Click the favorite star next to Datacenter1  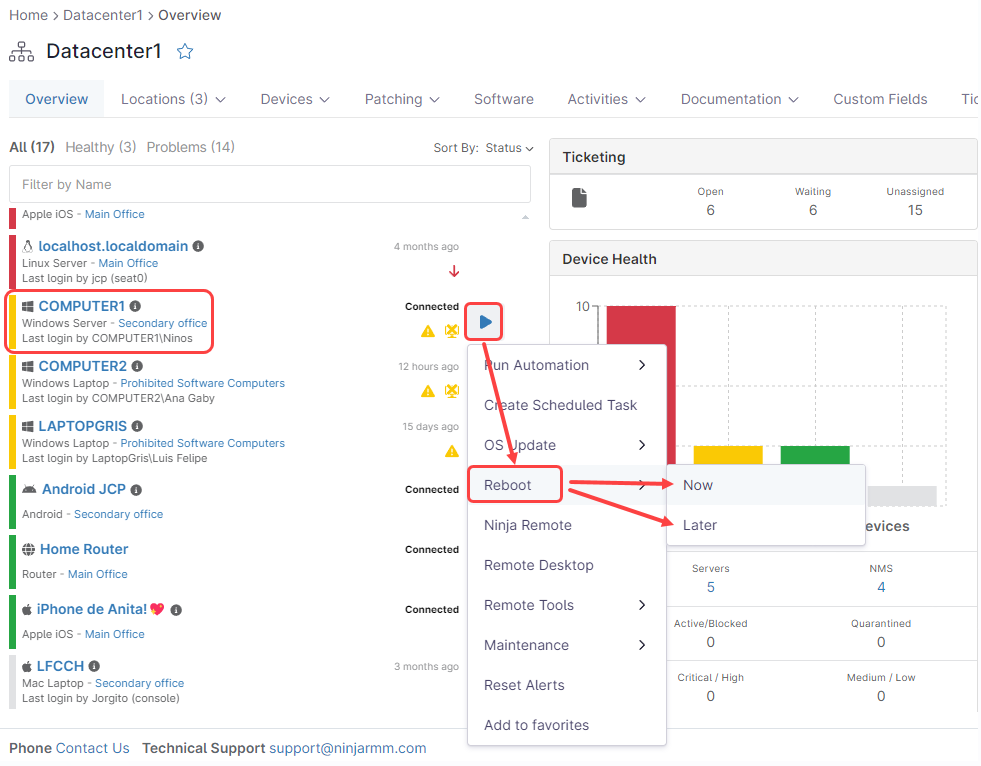[x=185, y=51]
